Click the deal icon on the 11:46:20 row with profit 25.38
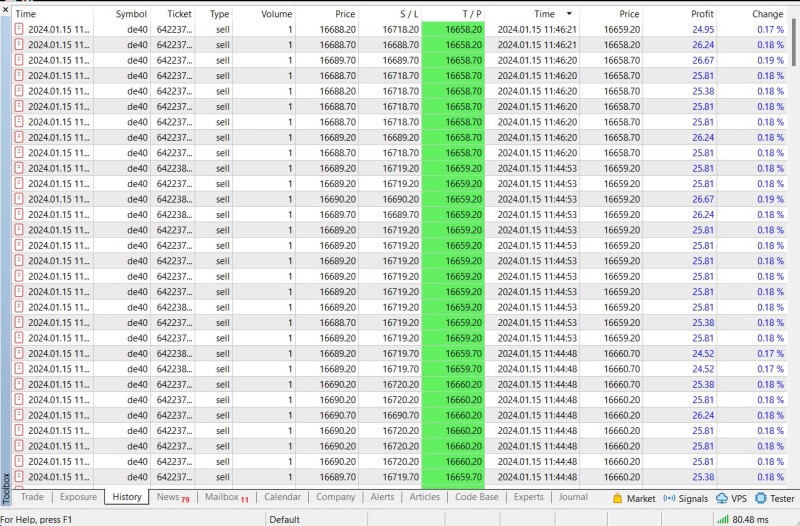The image size is (800, 526). (x=19, y=91)
